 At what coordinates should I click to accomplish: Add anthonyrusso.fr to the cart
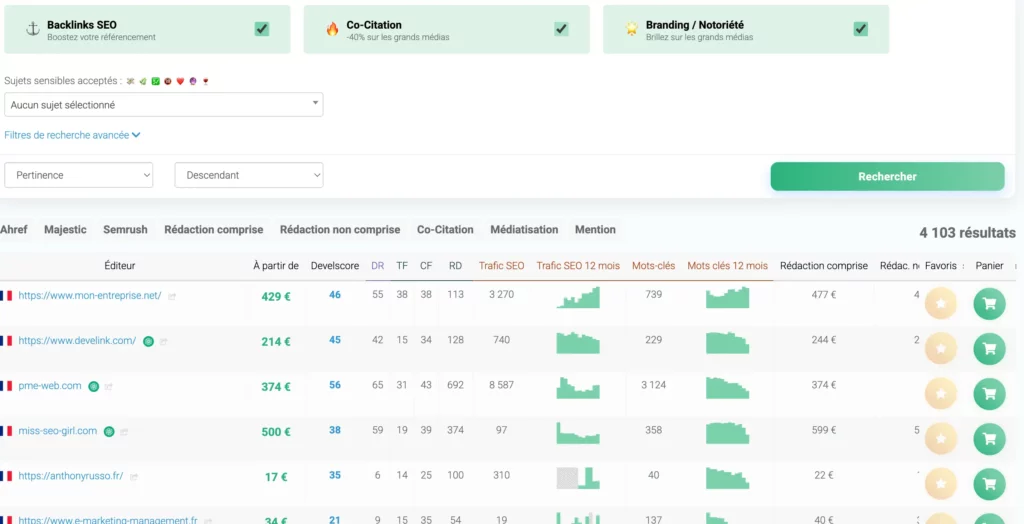[x=989, y=484]
